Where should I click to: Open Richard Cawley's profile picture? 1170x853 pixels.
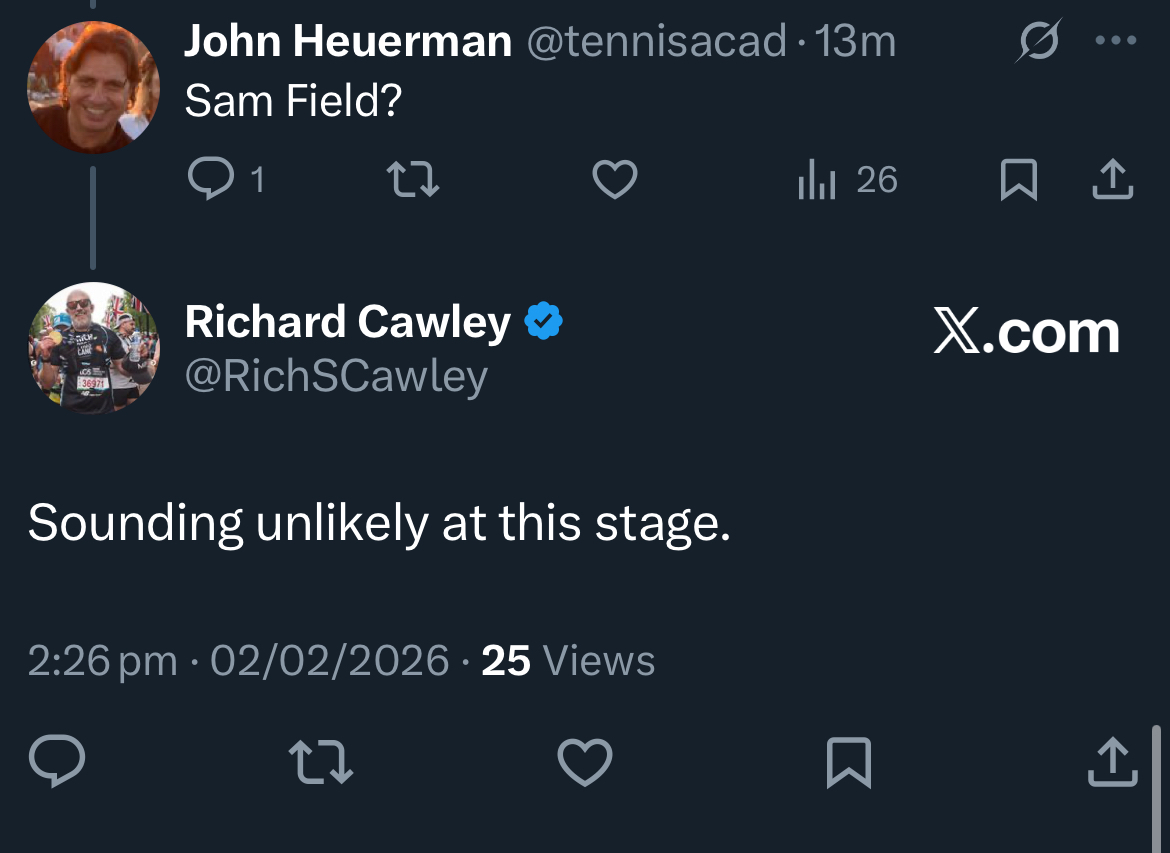[93, 348]
